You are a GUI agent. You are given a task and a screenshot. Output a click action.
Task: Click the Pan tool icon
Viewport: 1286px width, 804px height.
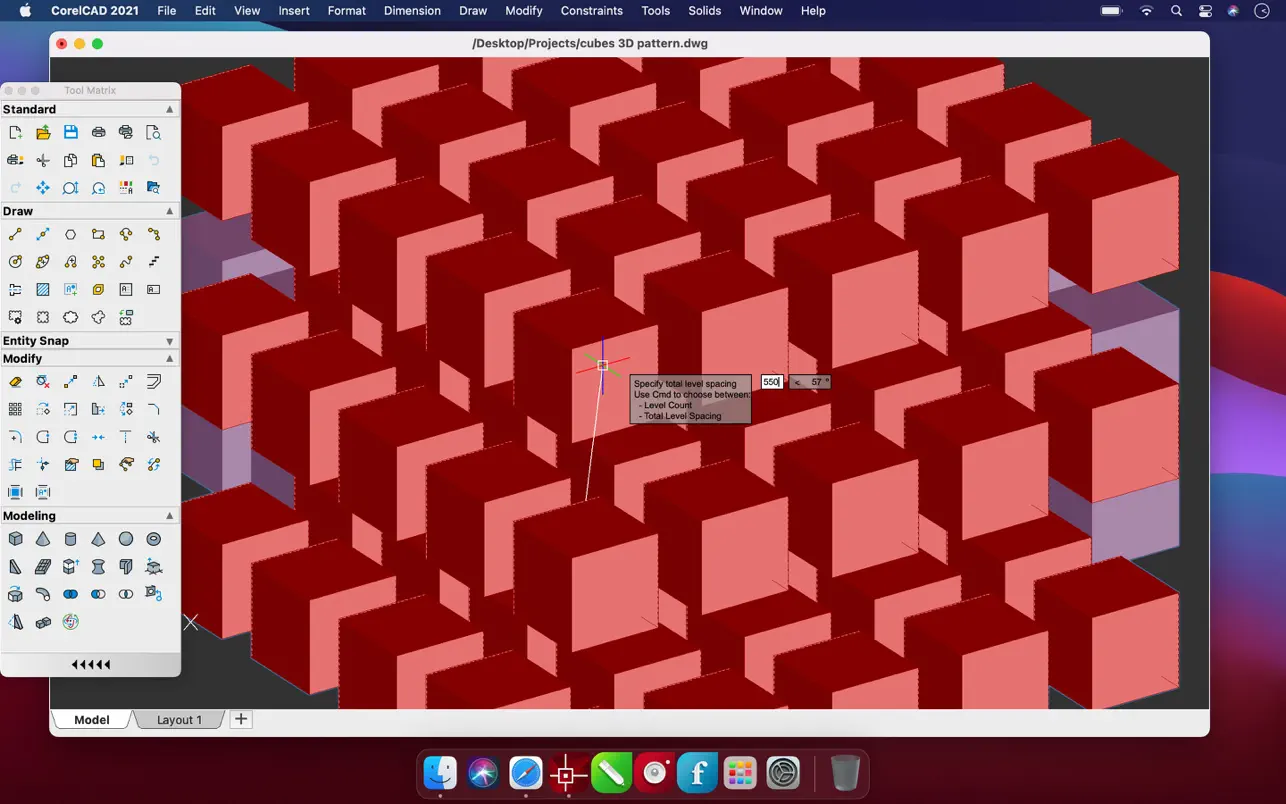click(43, 188)
